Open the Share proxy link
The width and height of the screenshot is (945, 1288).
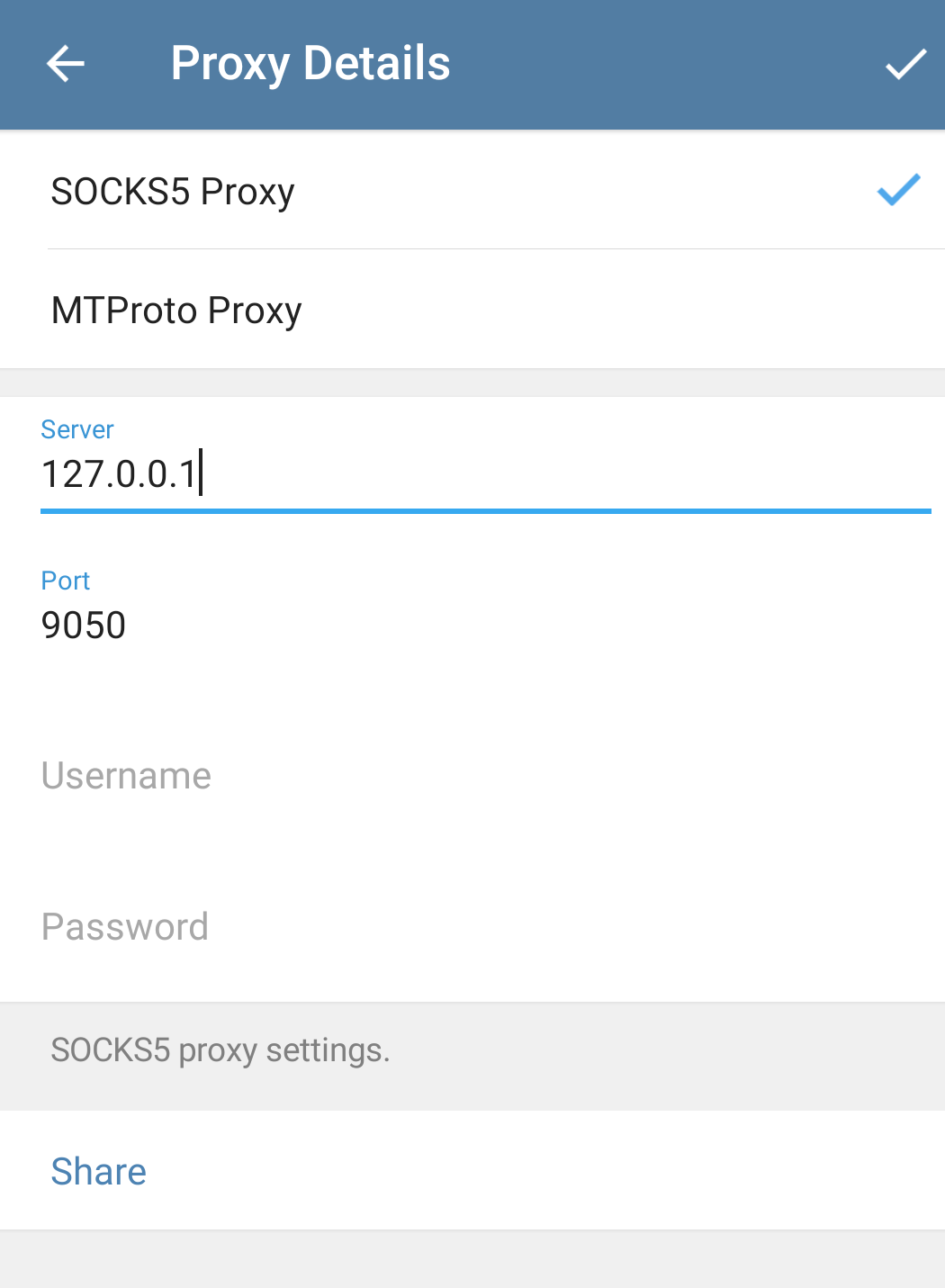(99, 1171)
